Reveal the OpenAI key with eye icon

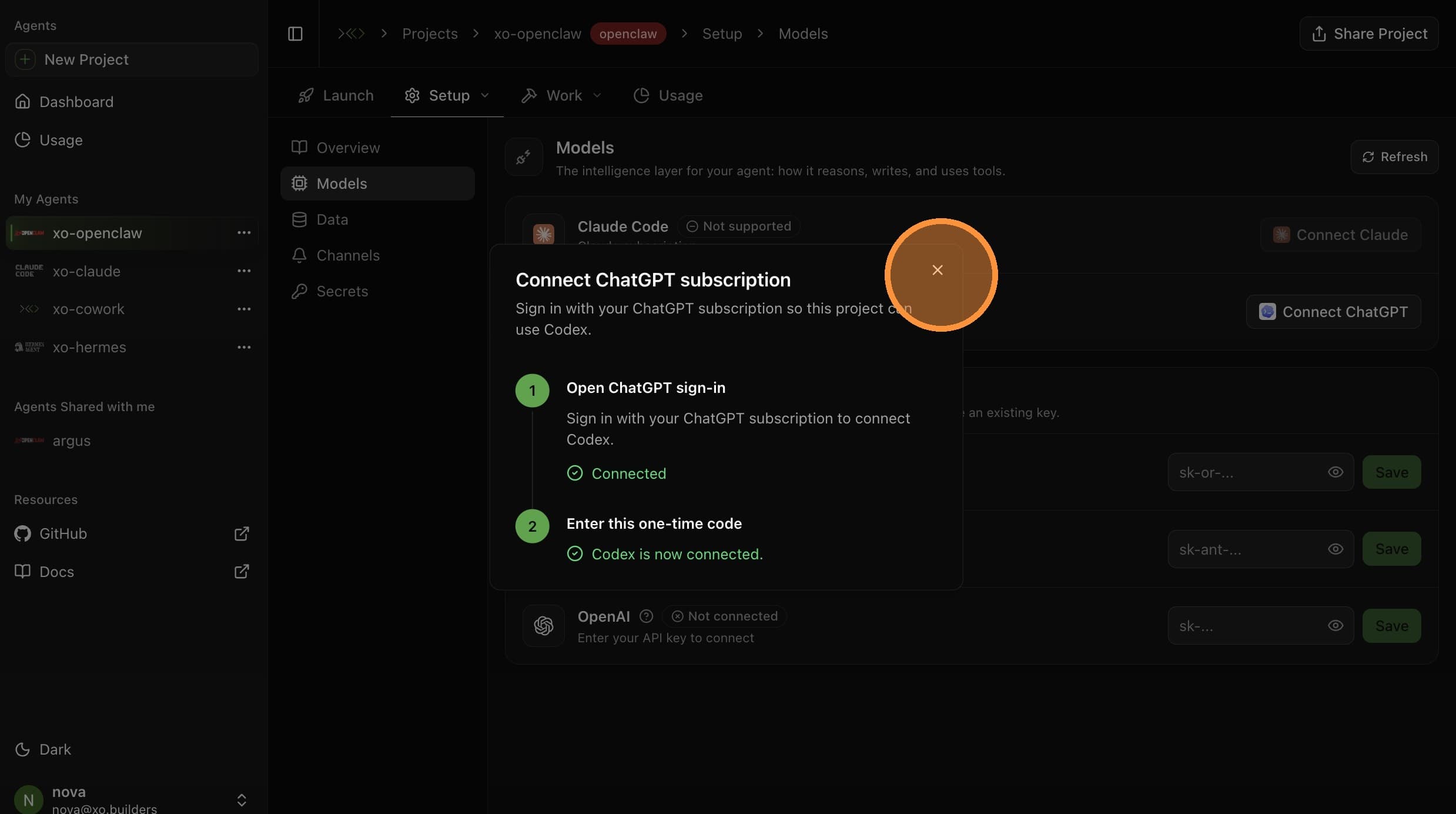click(x=1335, y=626)
